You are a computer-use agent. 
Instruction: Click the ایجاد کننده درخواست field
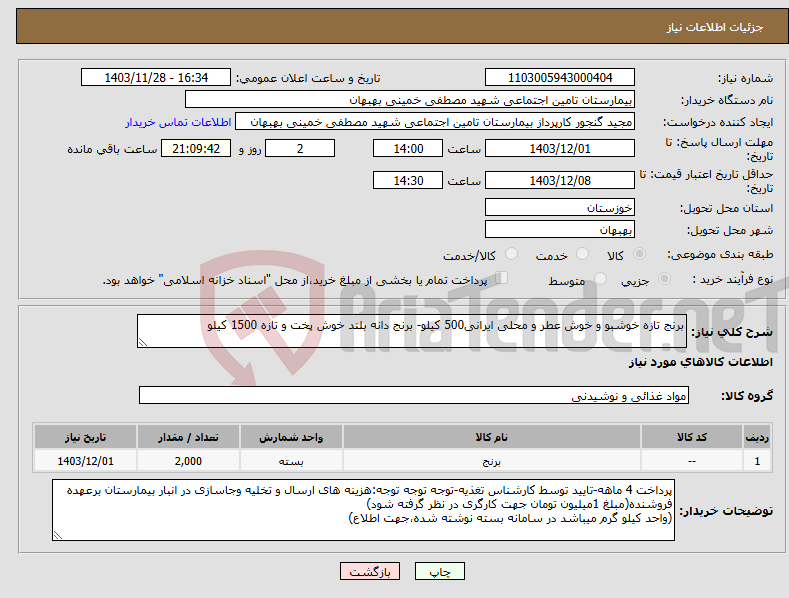point(435,122)
